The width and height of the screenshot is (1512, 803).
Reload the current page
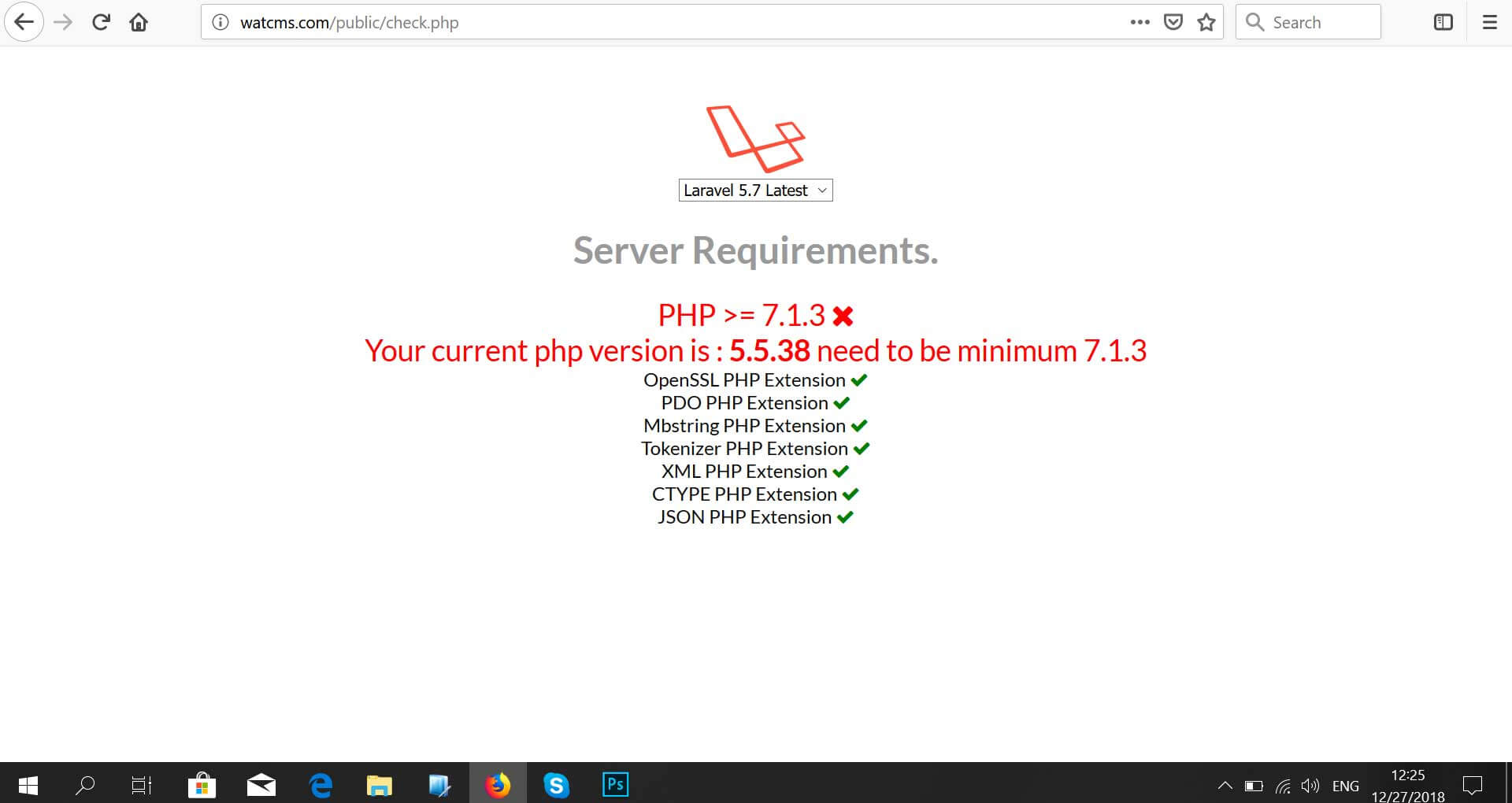[101, 22]
